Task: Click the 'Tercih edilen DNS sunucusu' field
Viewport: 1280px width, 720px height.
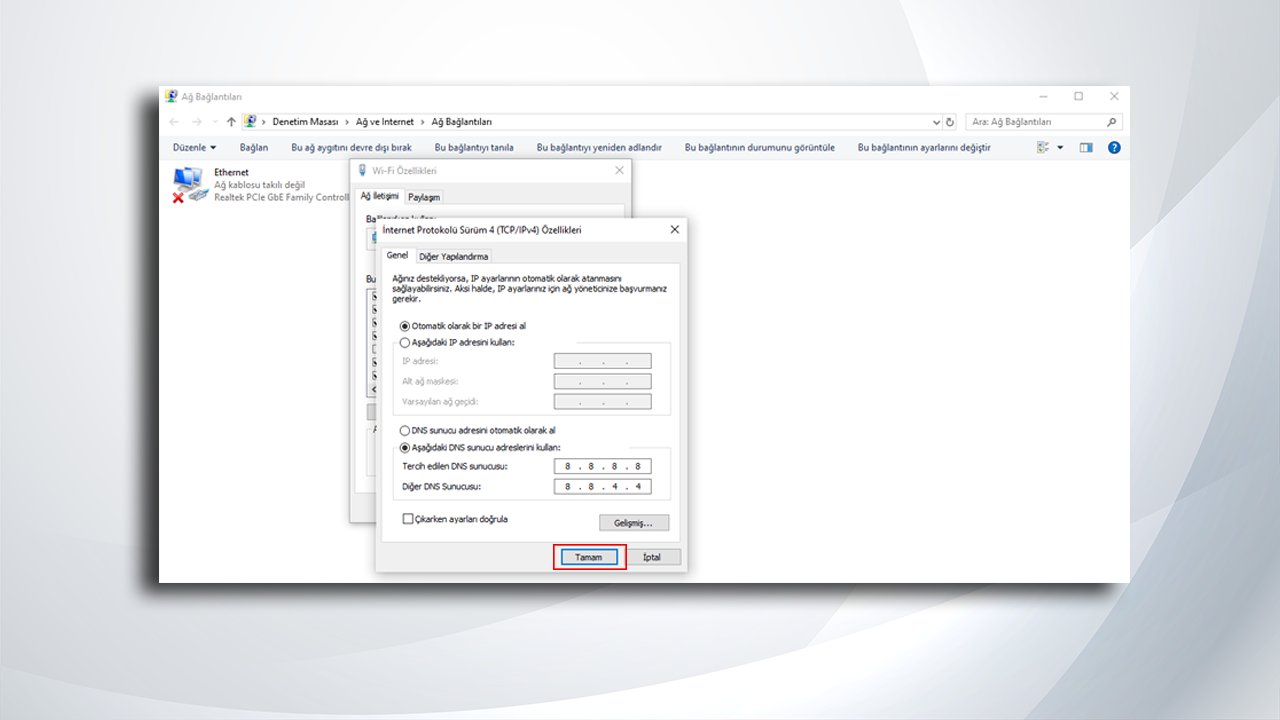Action: click(x=602, y=467)
